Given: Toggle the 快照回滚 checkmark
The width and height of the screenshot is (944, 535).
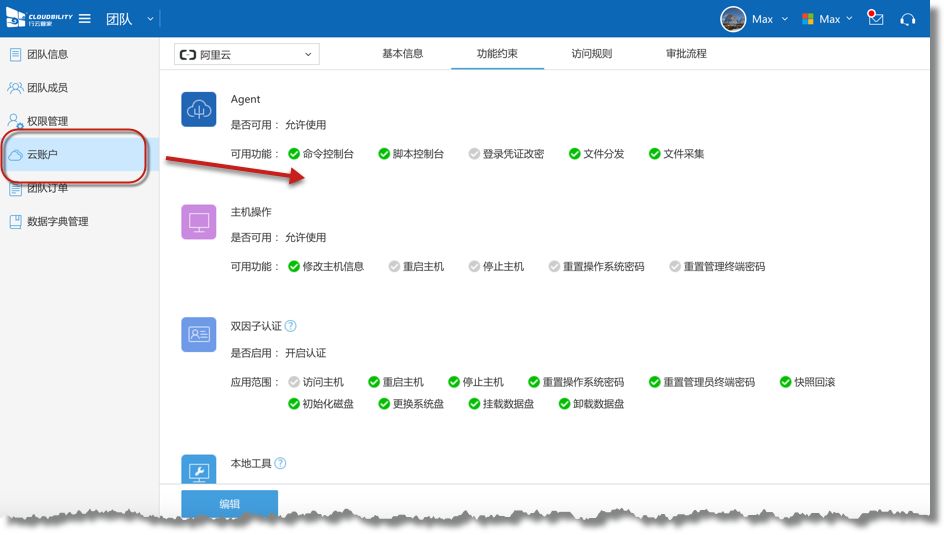Looking at the screenshot, I should point(785,382).
